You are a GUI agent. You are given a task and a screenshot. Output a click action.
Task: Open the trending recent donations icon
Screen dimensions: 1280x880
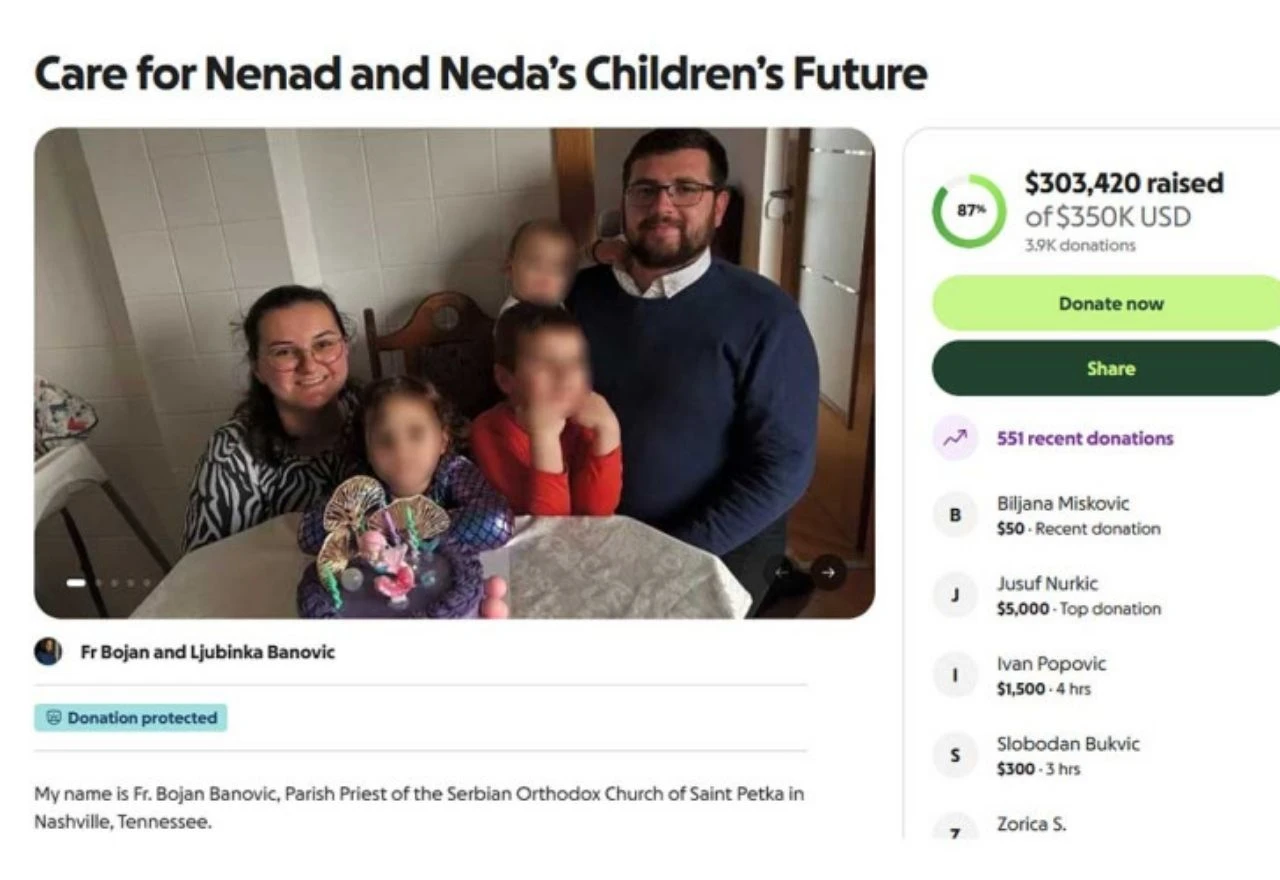click(x=954, y=438)
